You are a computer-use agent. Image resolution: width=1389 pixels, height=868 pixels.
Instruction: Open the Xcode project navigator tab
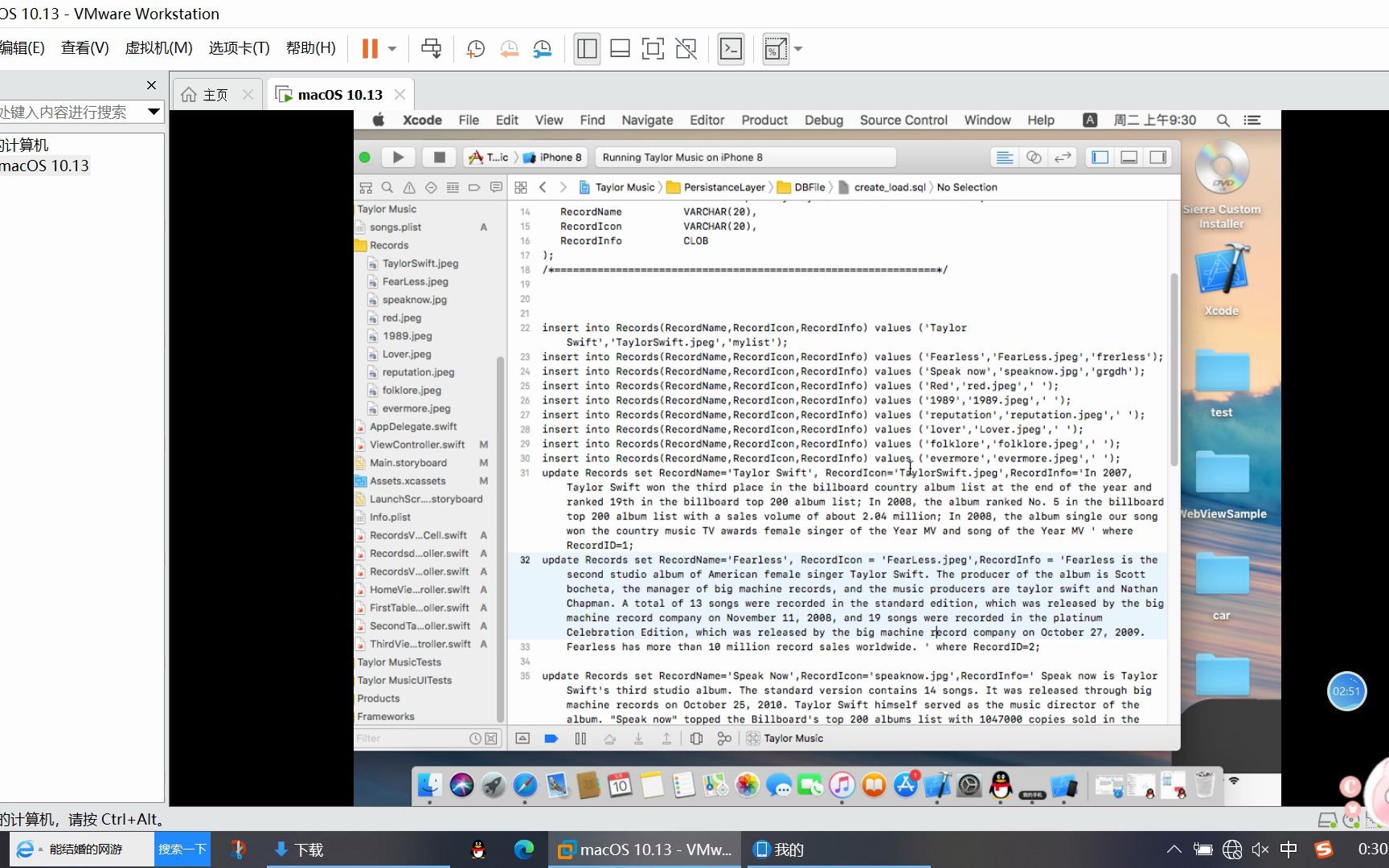366,187
